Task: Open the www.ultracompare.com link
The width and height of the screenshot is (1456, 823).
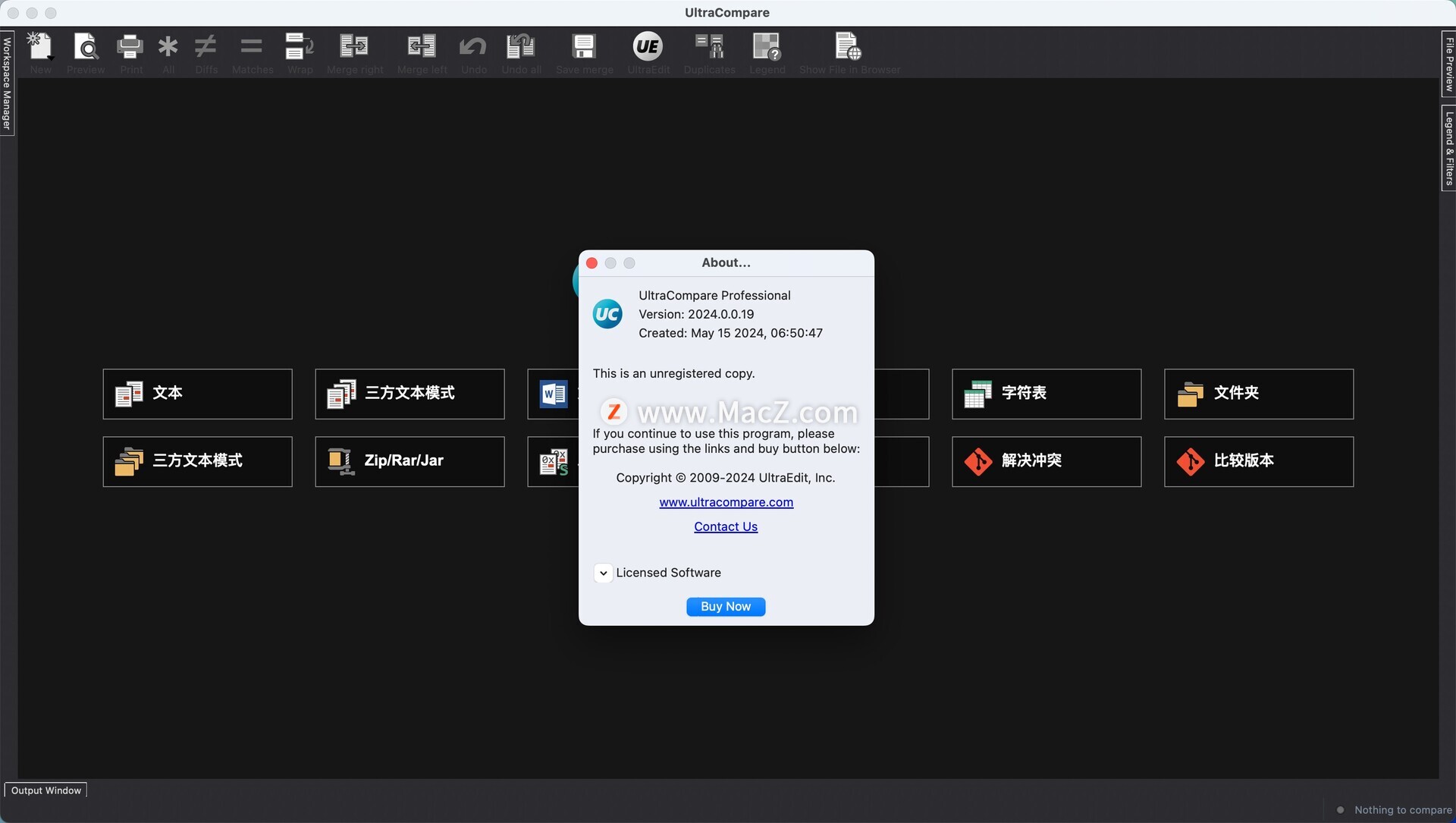Action: click(x=726, y=502)
